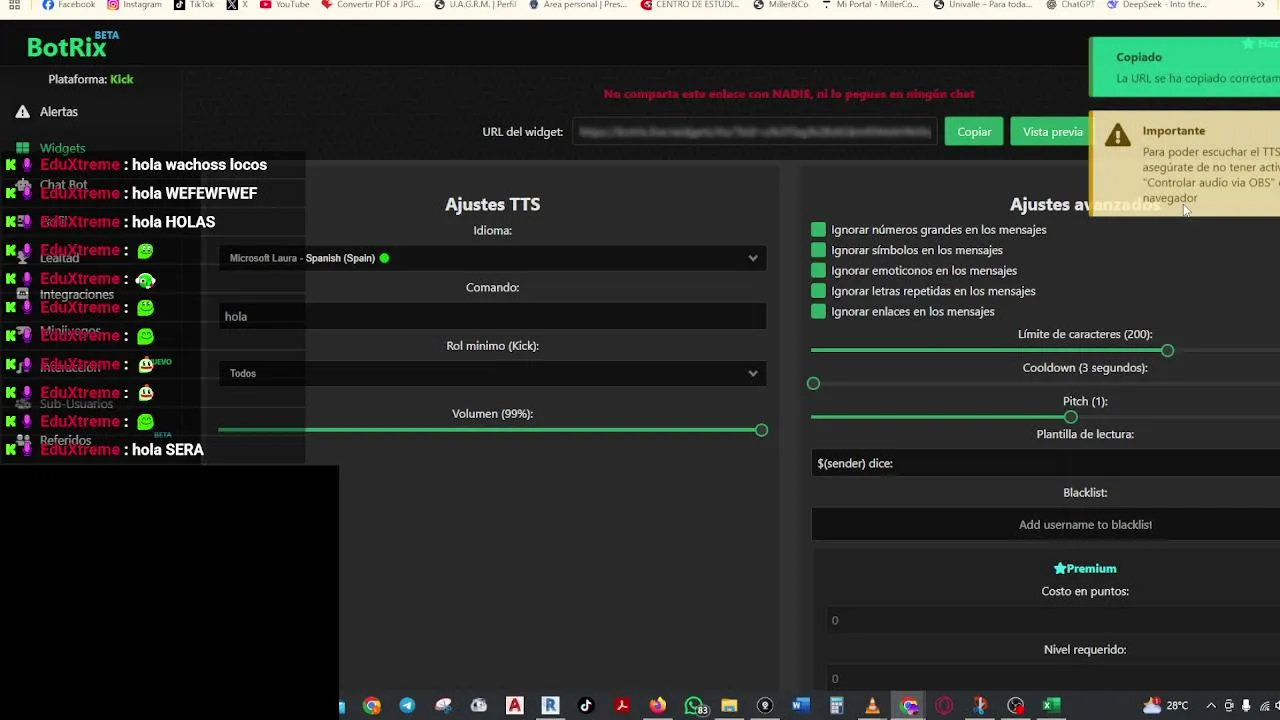Click the Nivel requerido input field
The height and width of the screenshot is (720, 1280).
(x=1054, y=678)
